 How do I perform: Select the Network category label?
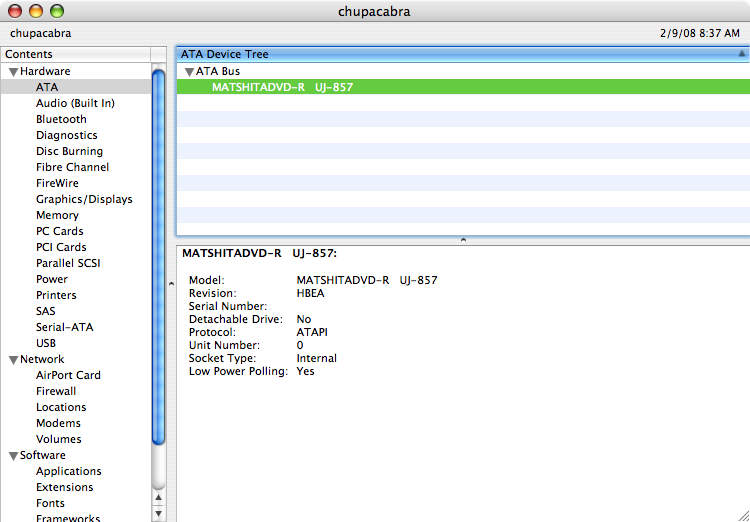click(x=42, y=359)
